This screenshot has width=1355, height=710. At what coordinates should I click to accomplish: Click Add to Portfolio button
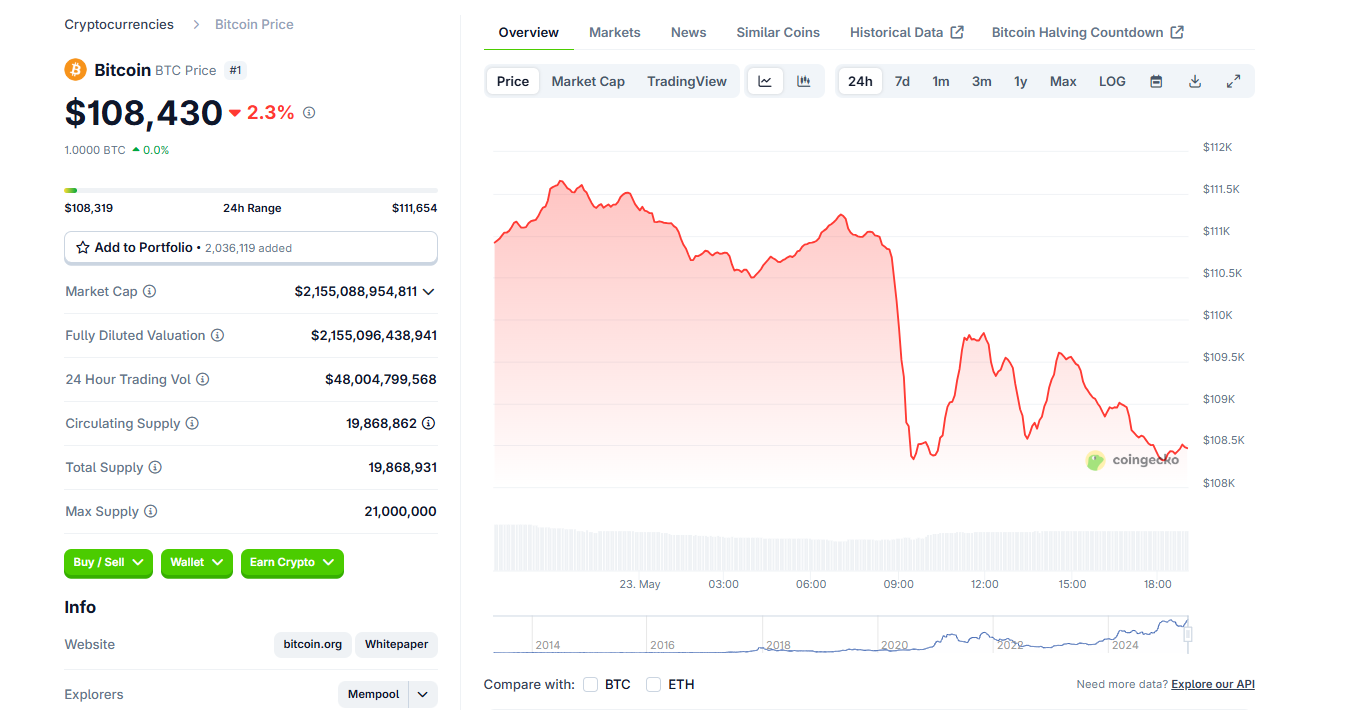point(251,248)
